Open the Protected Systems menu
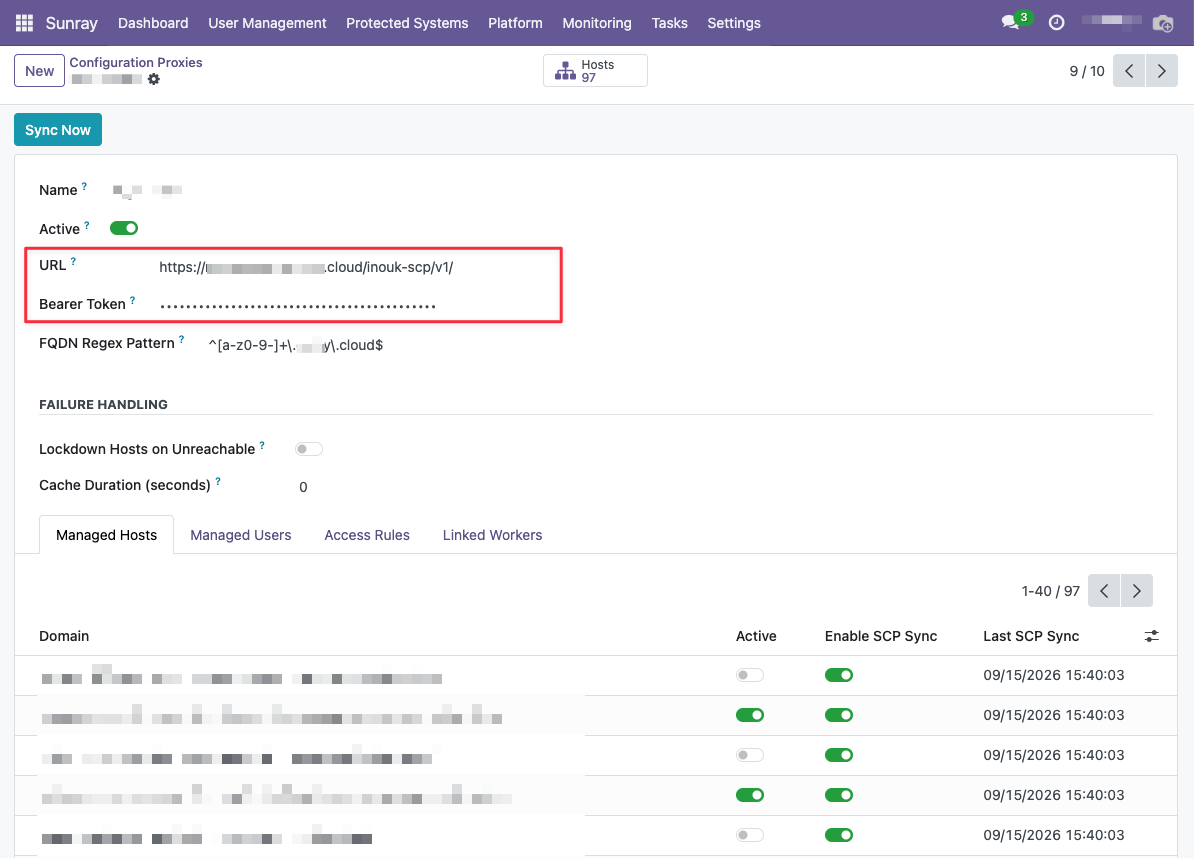1194x858 pixels. (407, 23)
